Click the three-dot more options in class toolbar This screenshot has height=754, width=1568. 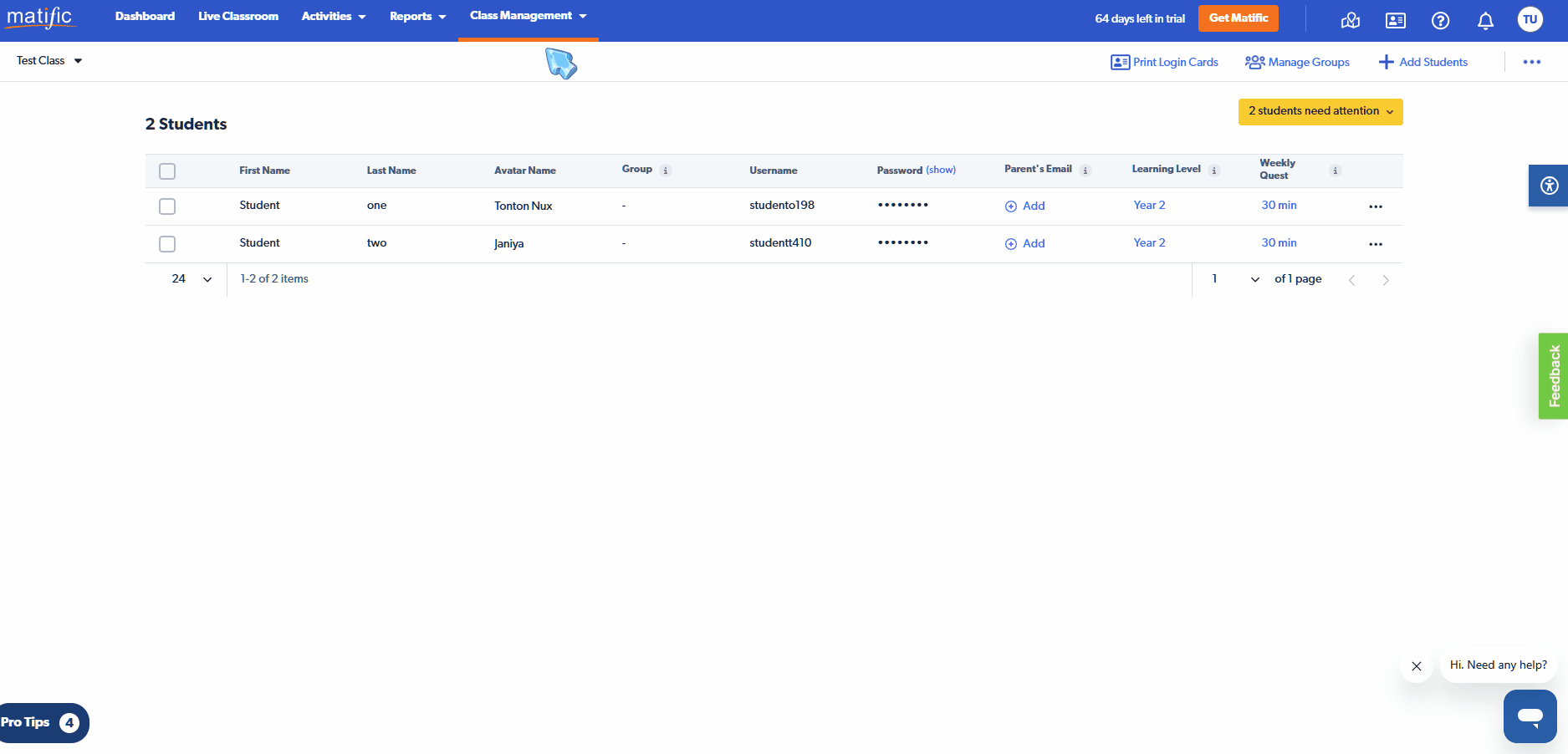tap(1531, 62)
